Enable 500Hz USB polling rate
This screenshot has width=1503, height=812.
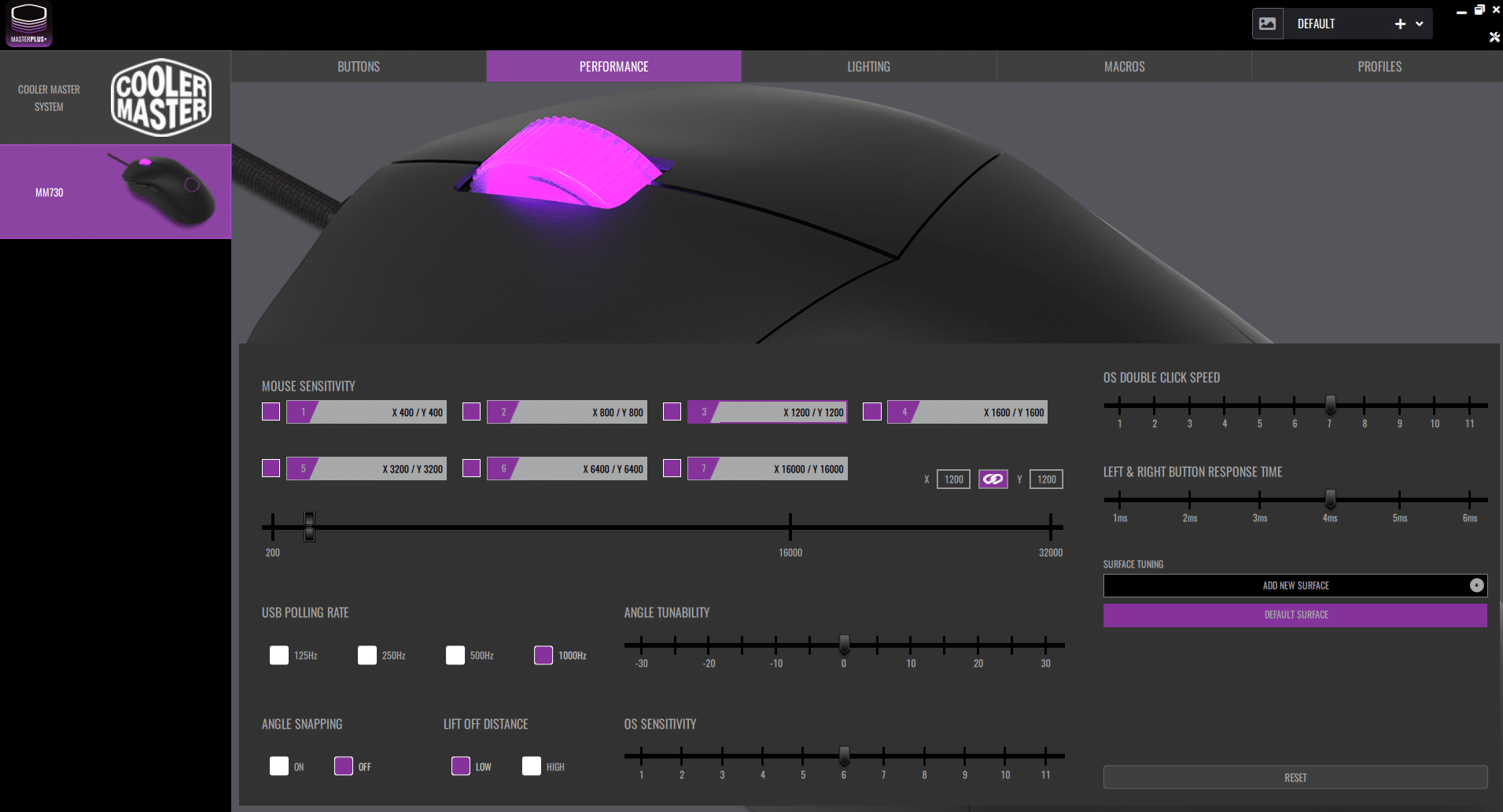pyautogui.click(x=455, y=656)
